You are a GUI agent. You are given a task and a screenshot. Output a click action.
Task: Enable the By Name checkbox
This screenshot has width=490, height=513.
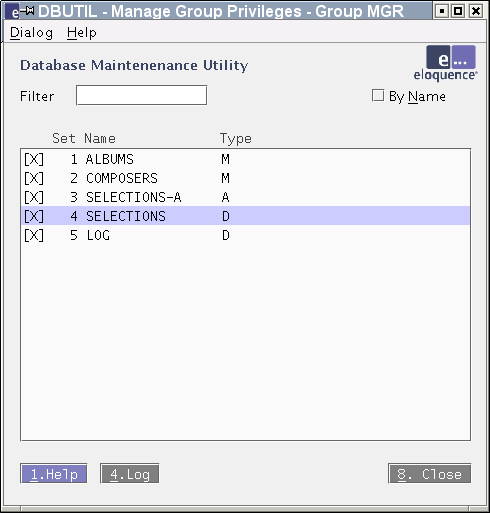378,95
